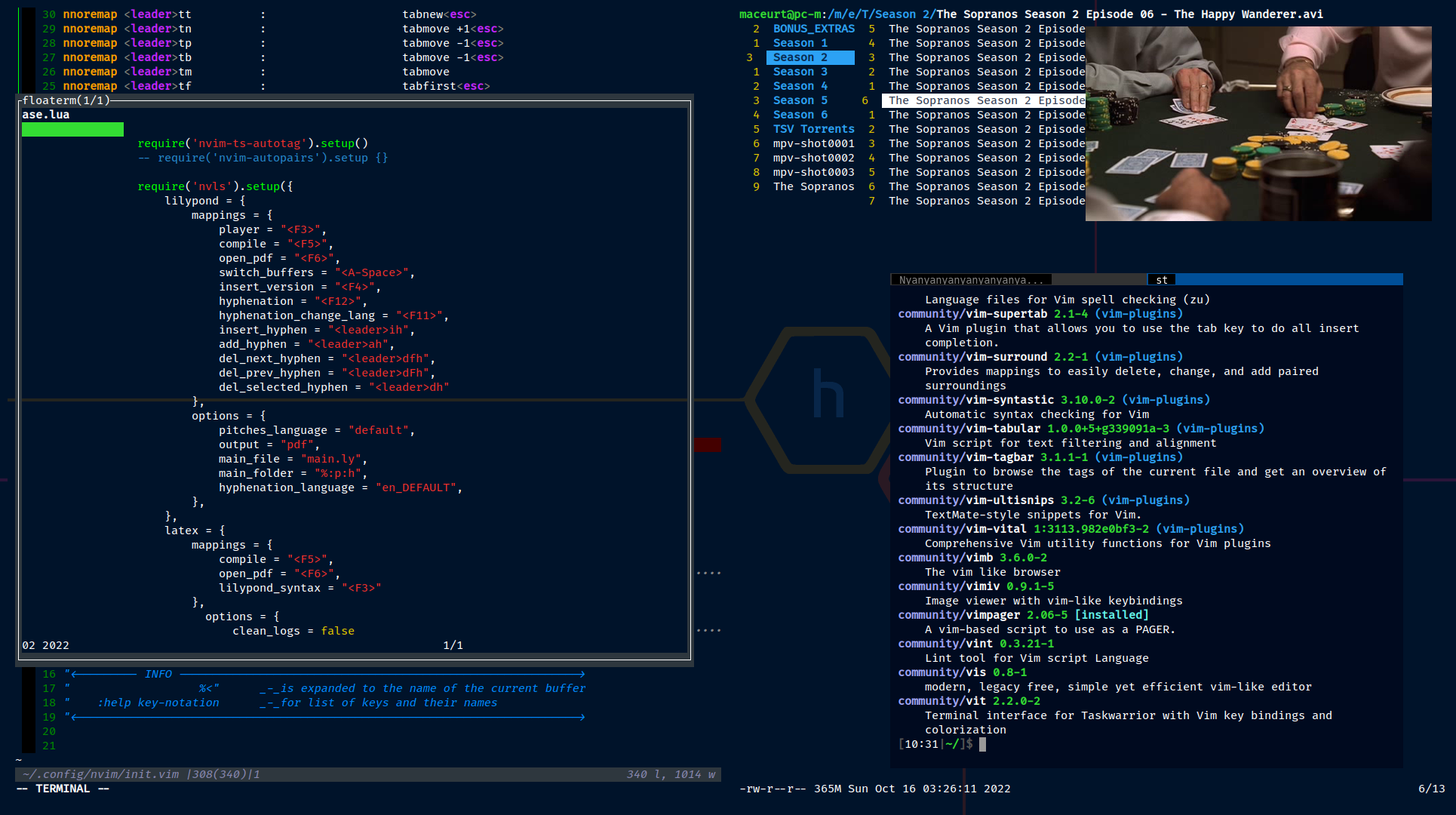1456x815 pixels.
Task: Click the lilypond_syntax = "<F3>" line
Action: coord(300,588)
